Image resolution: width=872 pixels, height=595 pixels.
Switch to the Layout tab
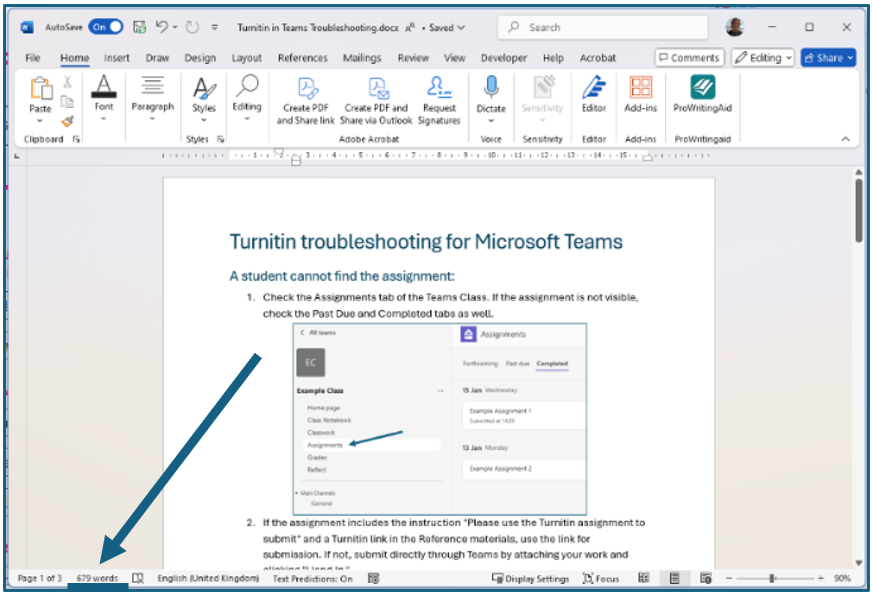[x=246, y=58]
